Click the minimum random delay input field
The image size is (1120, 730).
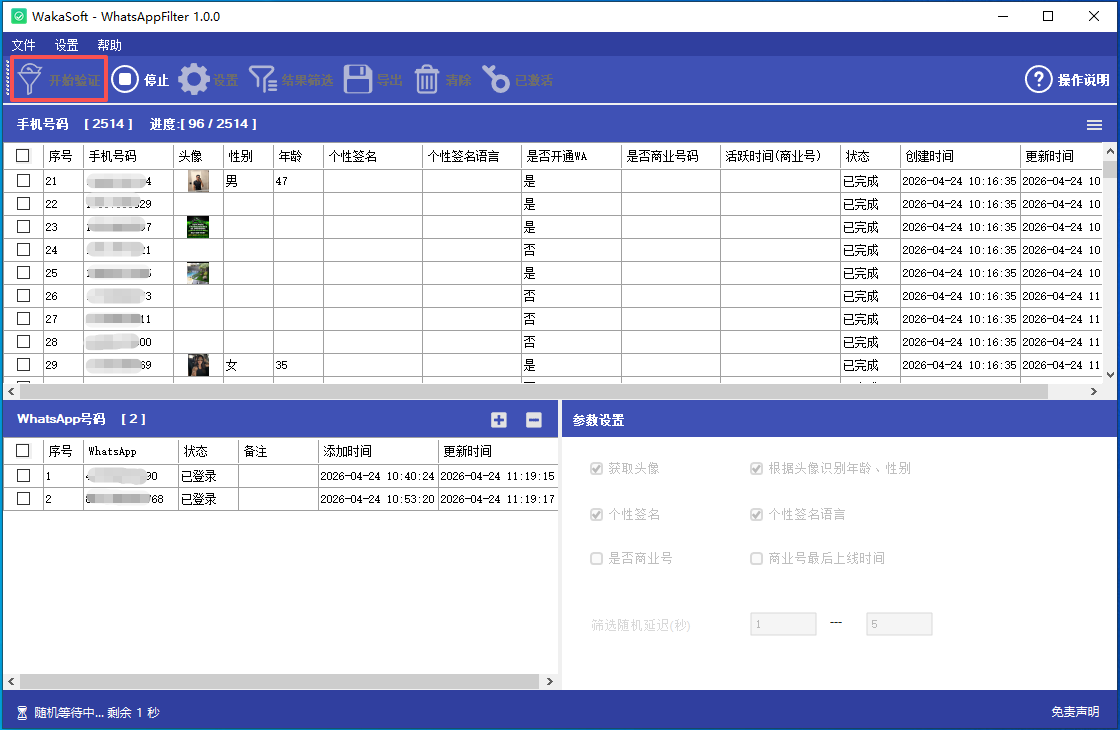click(x=783, y=625)
